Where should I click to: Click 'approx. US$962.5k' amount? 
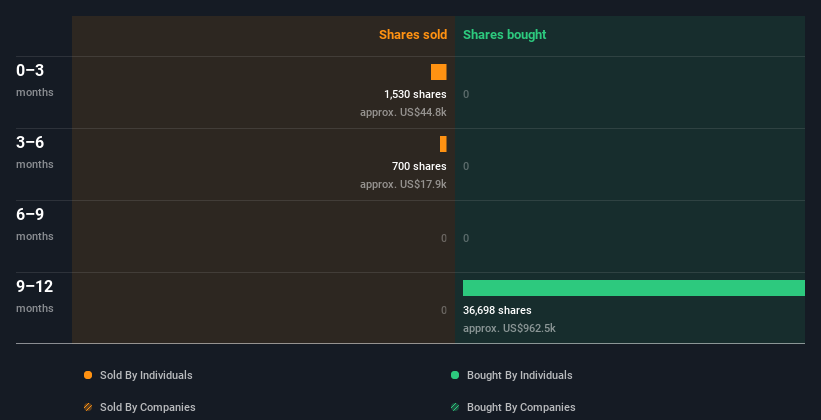tap(509, 328)
